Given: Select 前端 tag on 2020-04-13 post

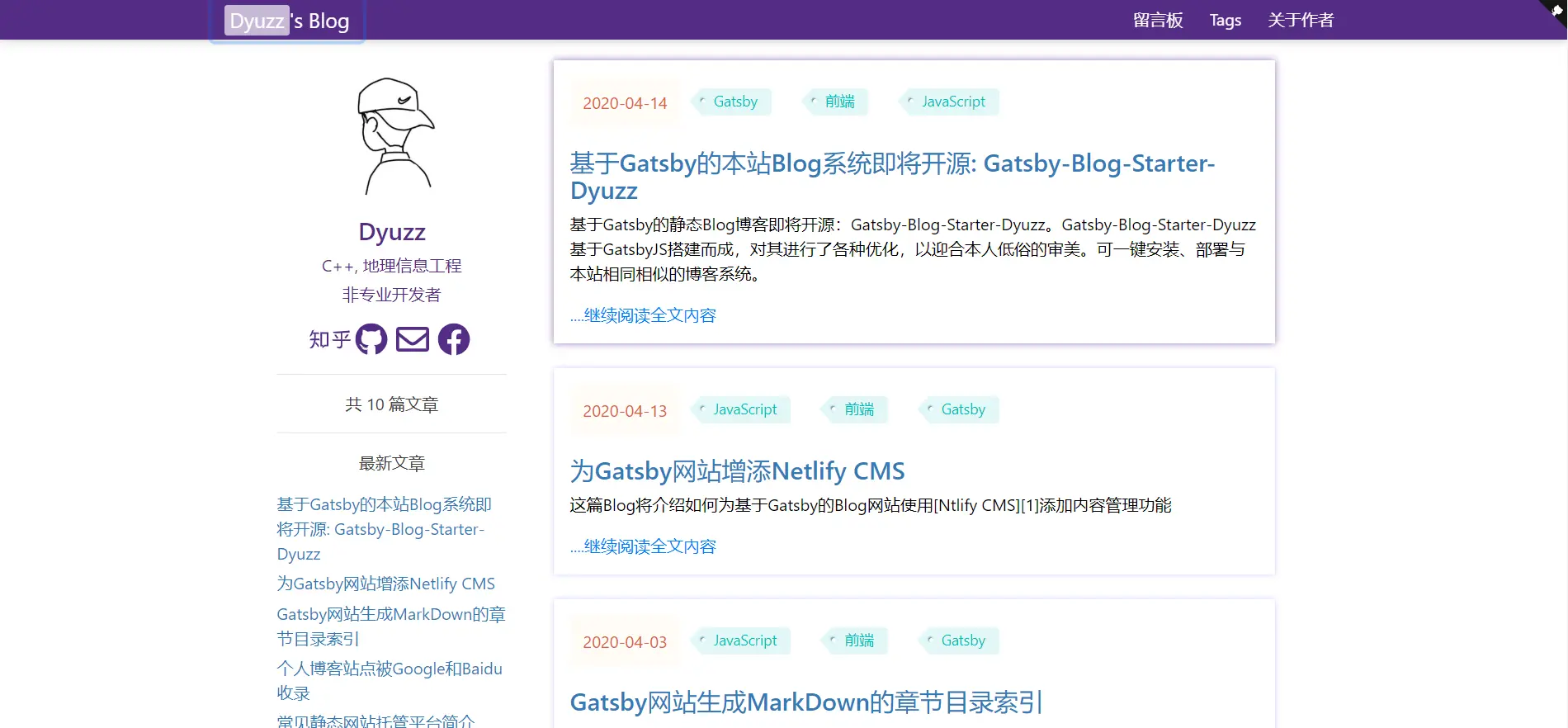Looking at the screenshot, I should click(855, 409).
